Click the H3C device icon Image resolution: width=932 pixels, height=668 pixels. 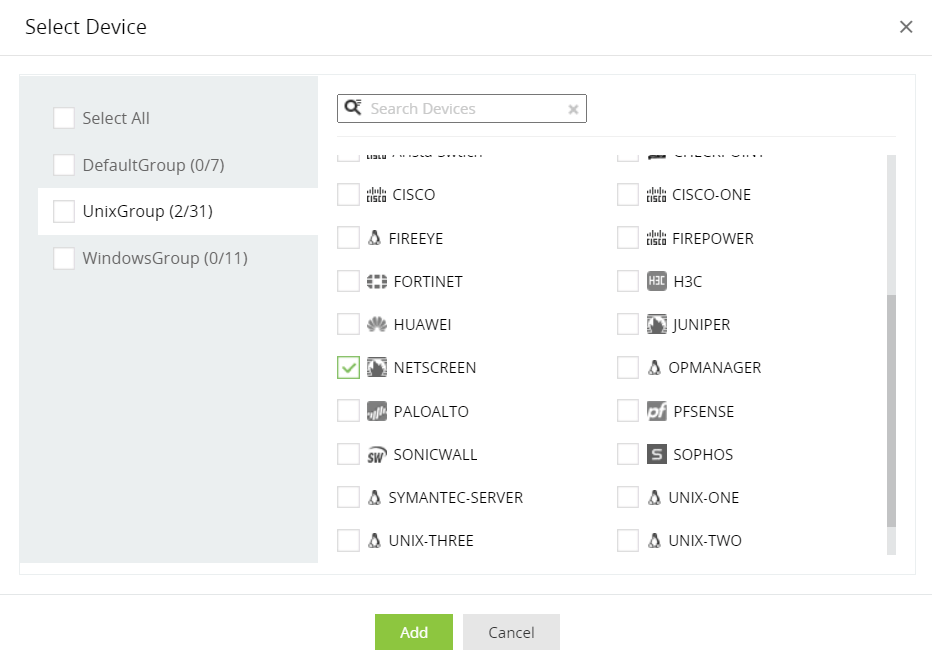(x=656, y=281)
